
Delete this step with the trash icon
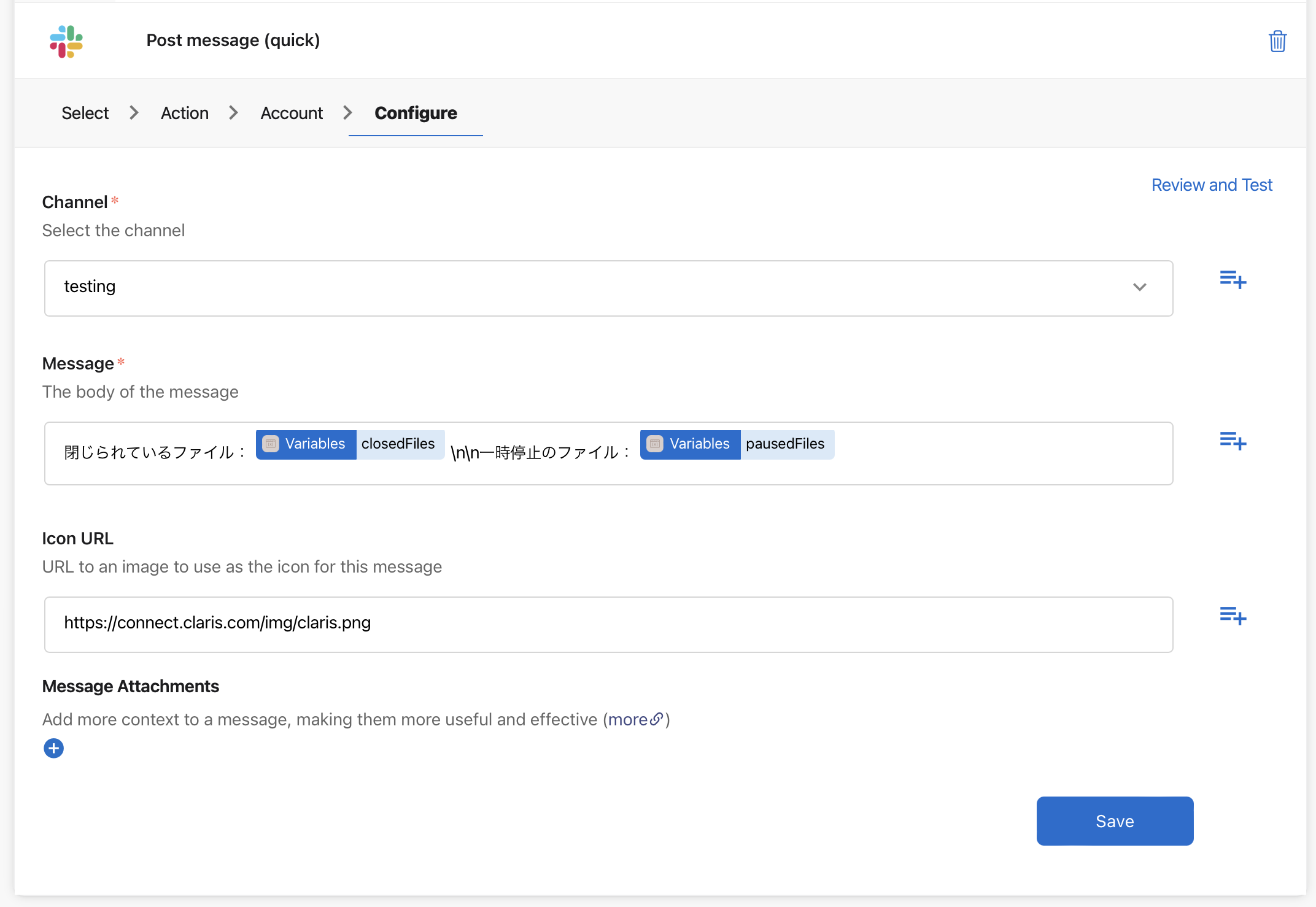tap(1277, 41)
